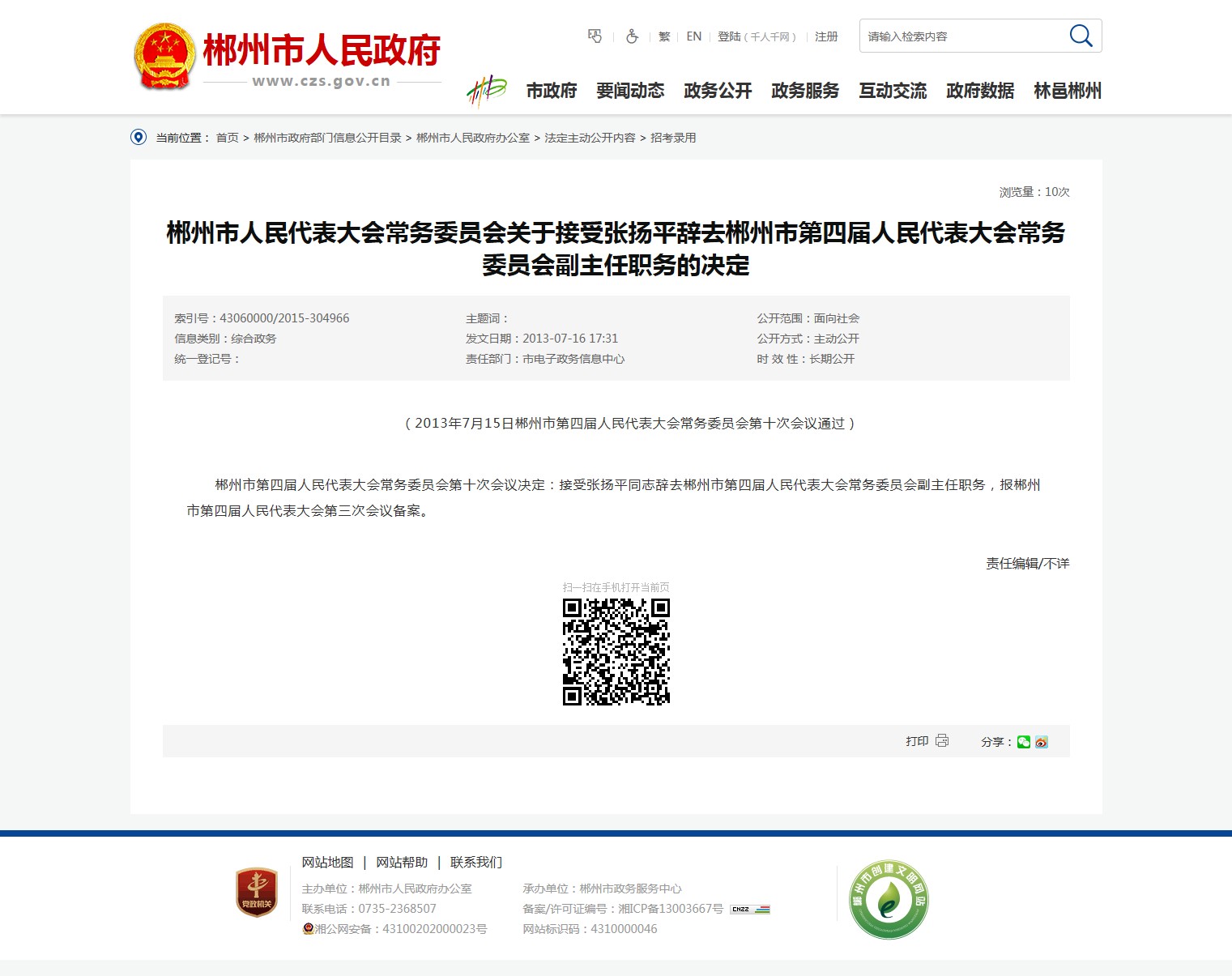
Task: Switch site language to EN
Action: pos(693,36)
